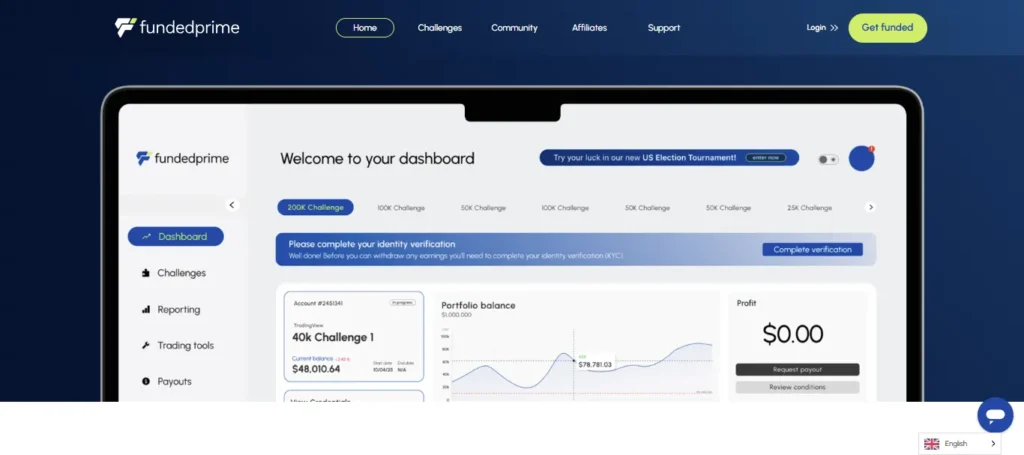
Task: Open the Affiliates nav item
Action: 589,28
